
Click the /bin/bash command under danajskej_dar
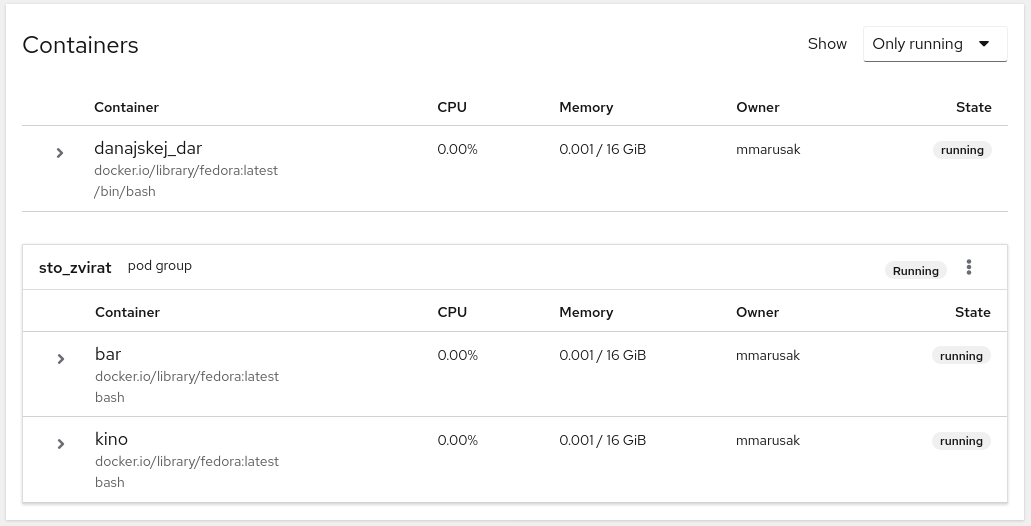pyautogui.click(x=125, y=191)
